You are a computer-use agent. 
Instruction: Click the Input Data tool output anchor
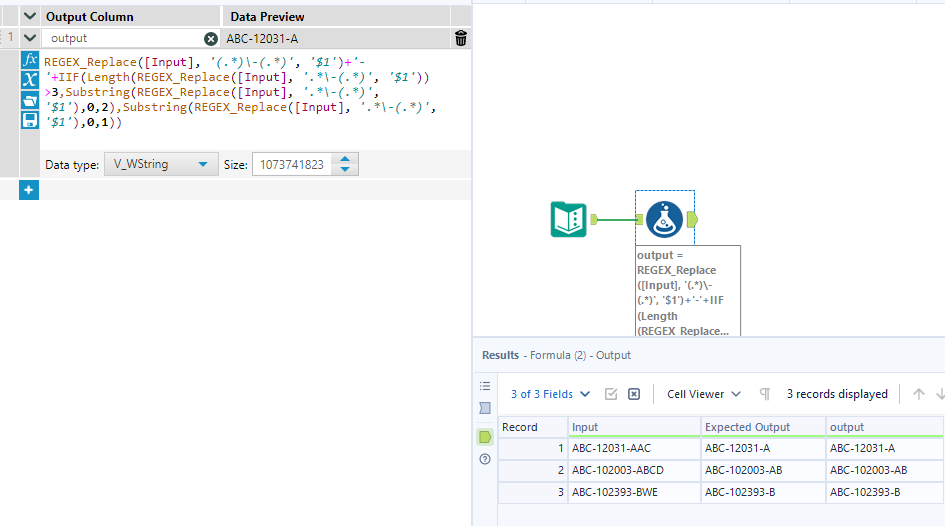pyautogui.click(x=594, y=219)
